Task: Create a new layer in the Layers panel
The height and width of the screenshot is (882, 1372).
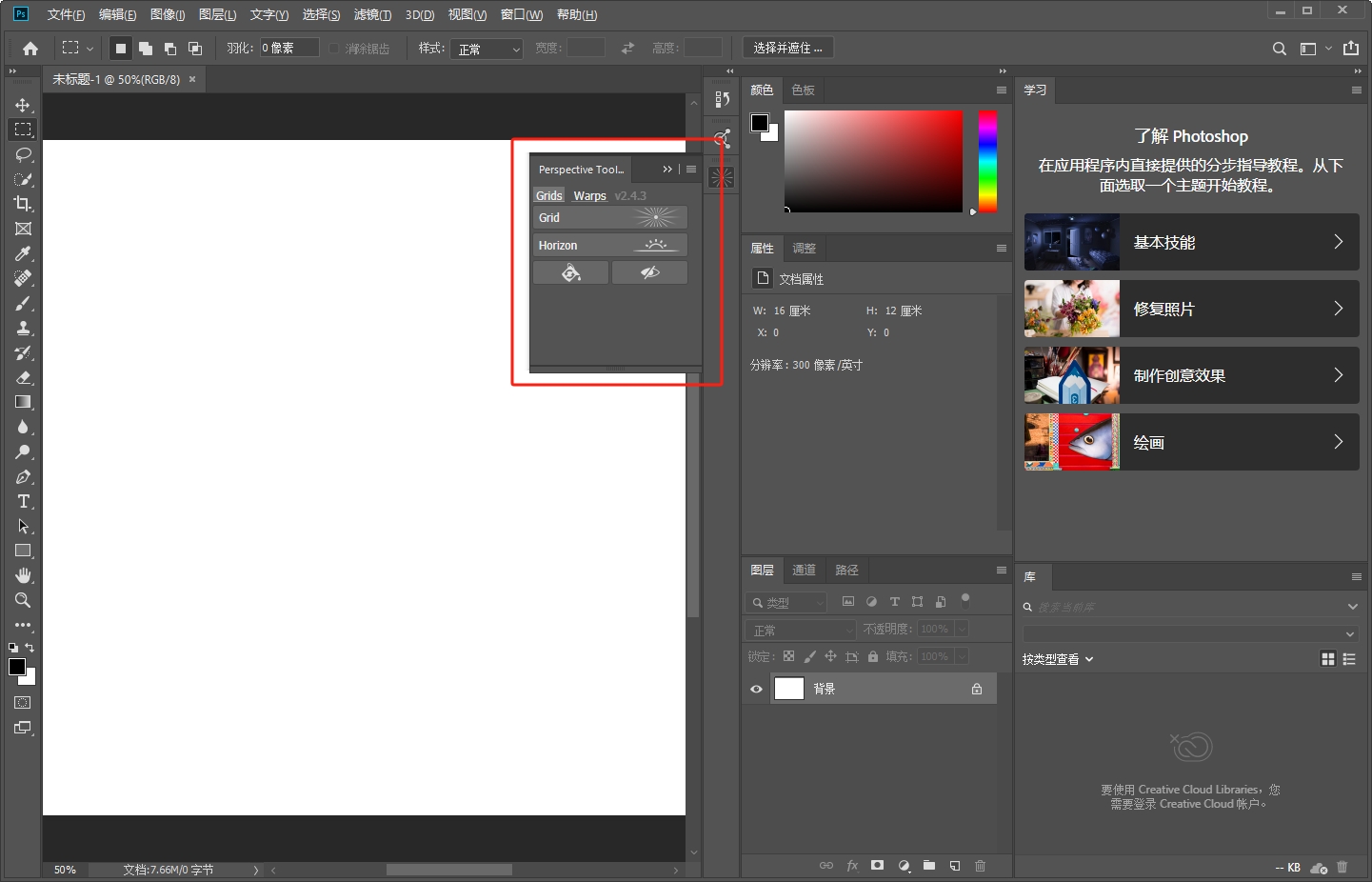Action: (955, 866)
